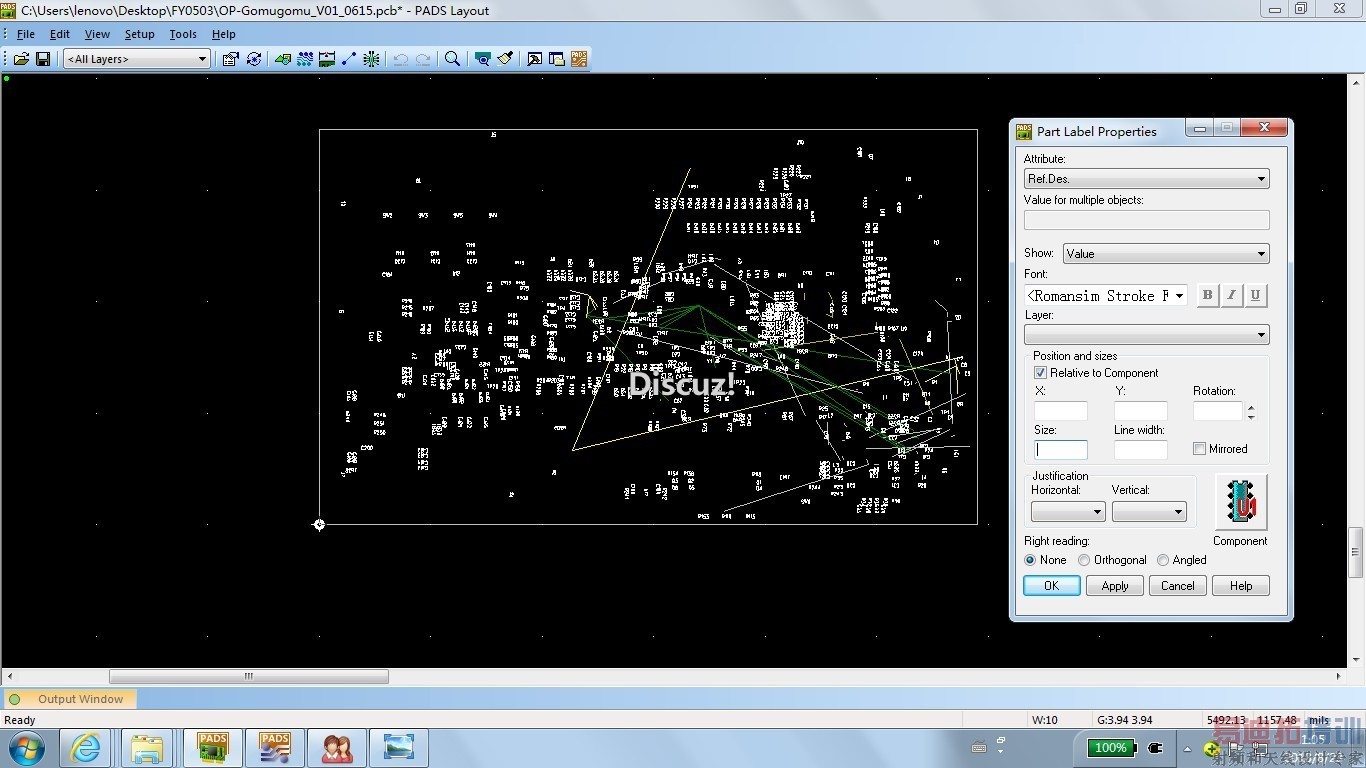Open the ECO toolbar blue line icon
Viewport: 1366px width, 768px height.
349,59
